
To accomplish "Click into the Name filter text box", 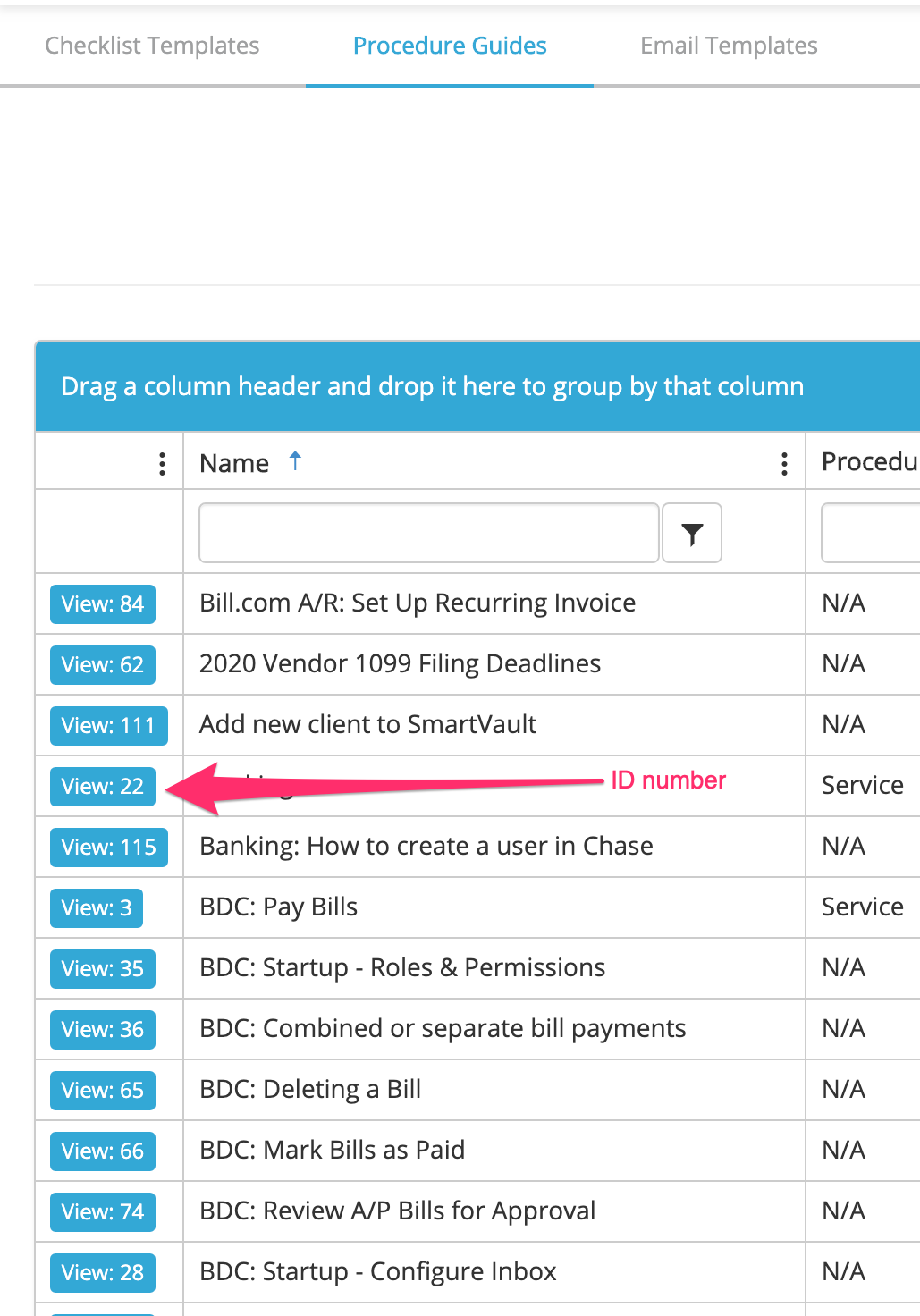I will 428,534.
